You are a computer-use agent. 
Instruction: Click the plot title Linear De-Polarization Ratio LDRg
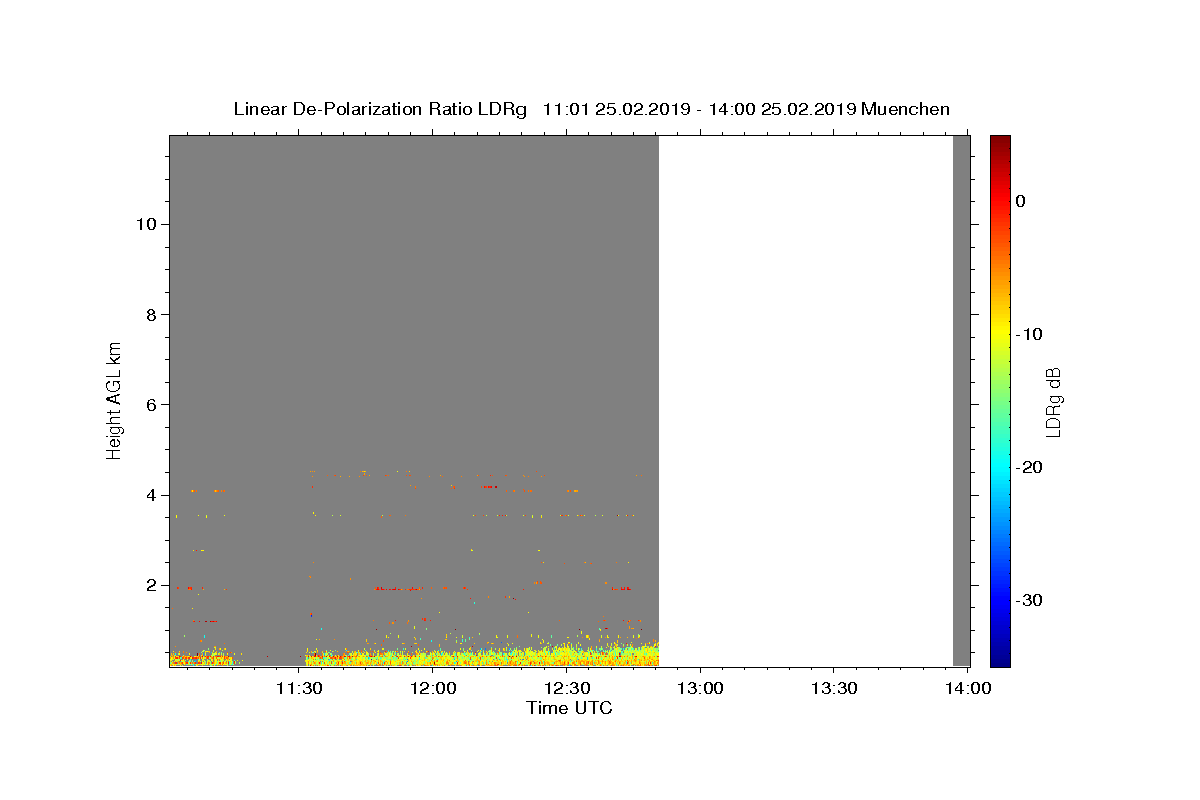coord(380,109)
